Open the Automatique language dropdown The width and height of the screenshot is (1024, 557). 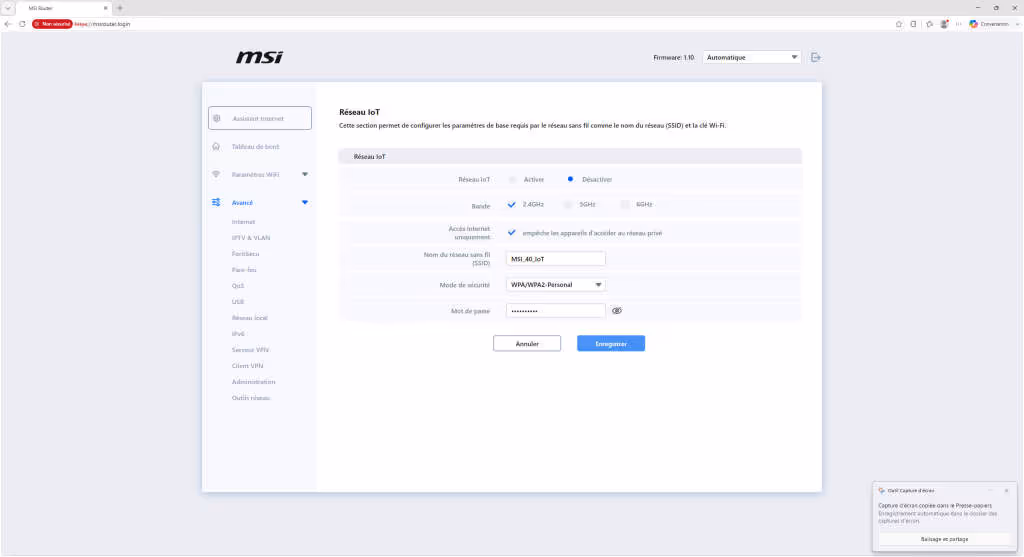point(752,57)
